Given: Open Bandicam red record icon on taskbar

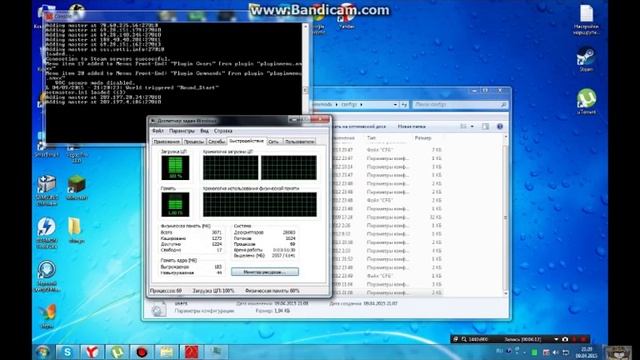Looking at the screenshot, I should click(x=142, y=352).
